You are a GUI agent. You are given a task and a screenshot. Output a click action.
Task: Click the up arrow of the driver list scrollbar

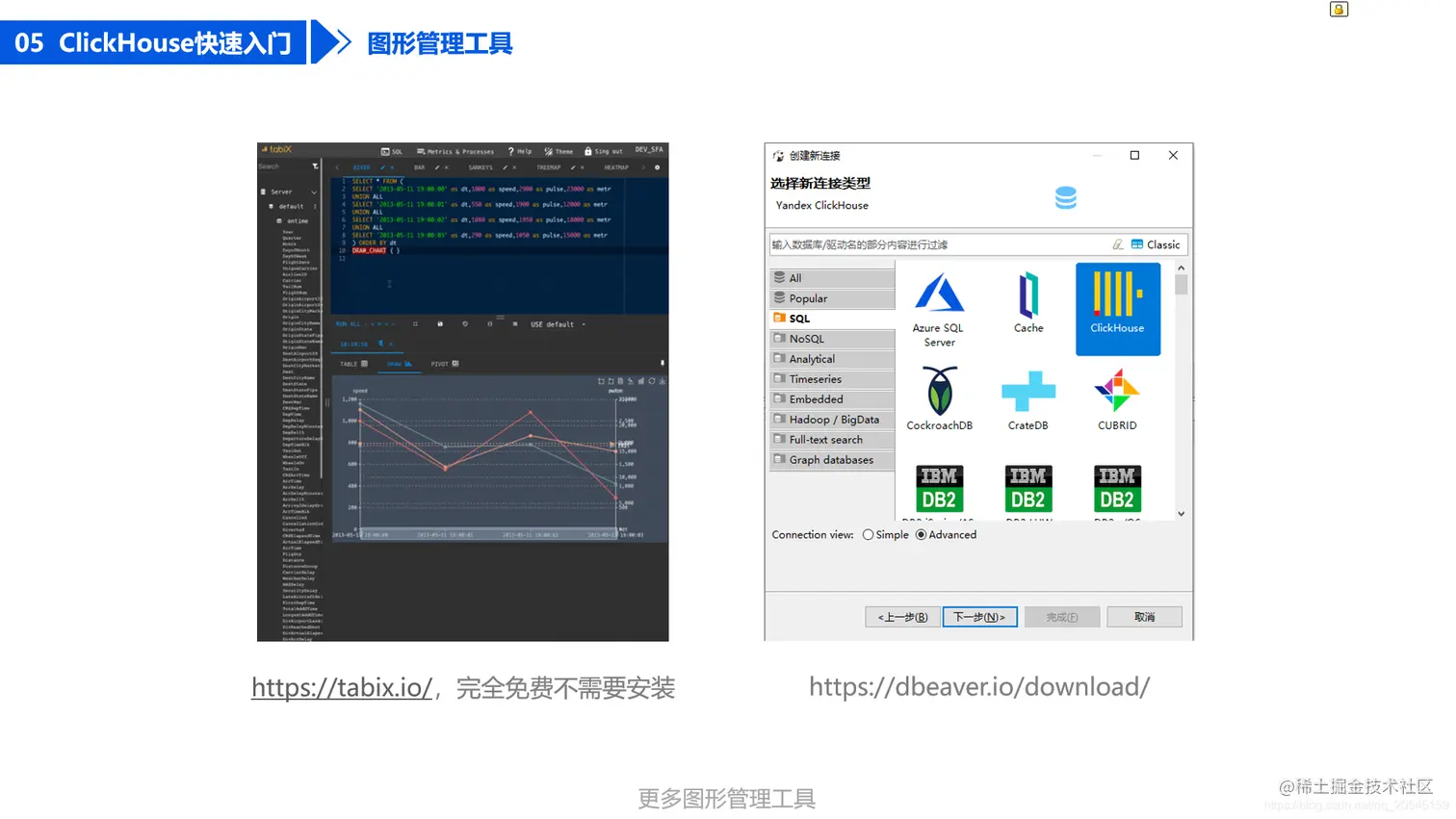[1182, 269]
